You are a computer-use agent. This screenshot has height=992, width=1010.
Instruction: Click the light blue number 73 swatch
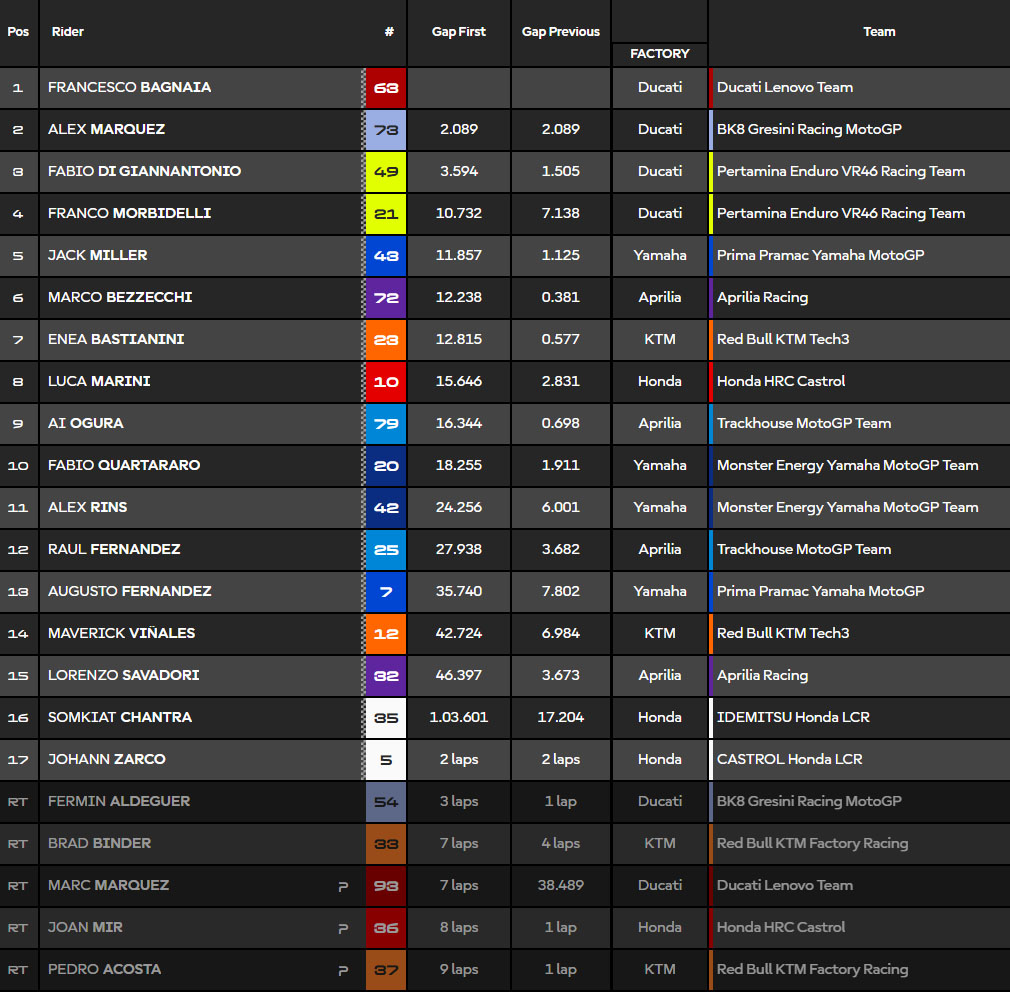click(386, 130)
